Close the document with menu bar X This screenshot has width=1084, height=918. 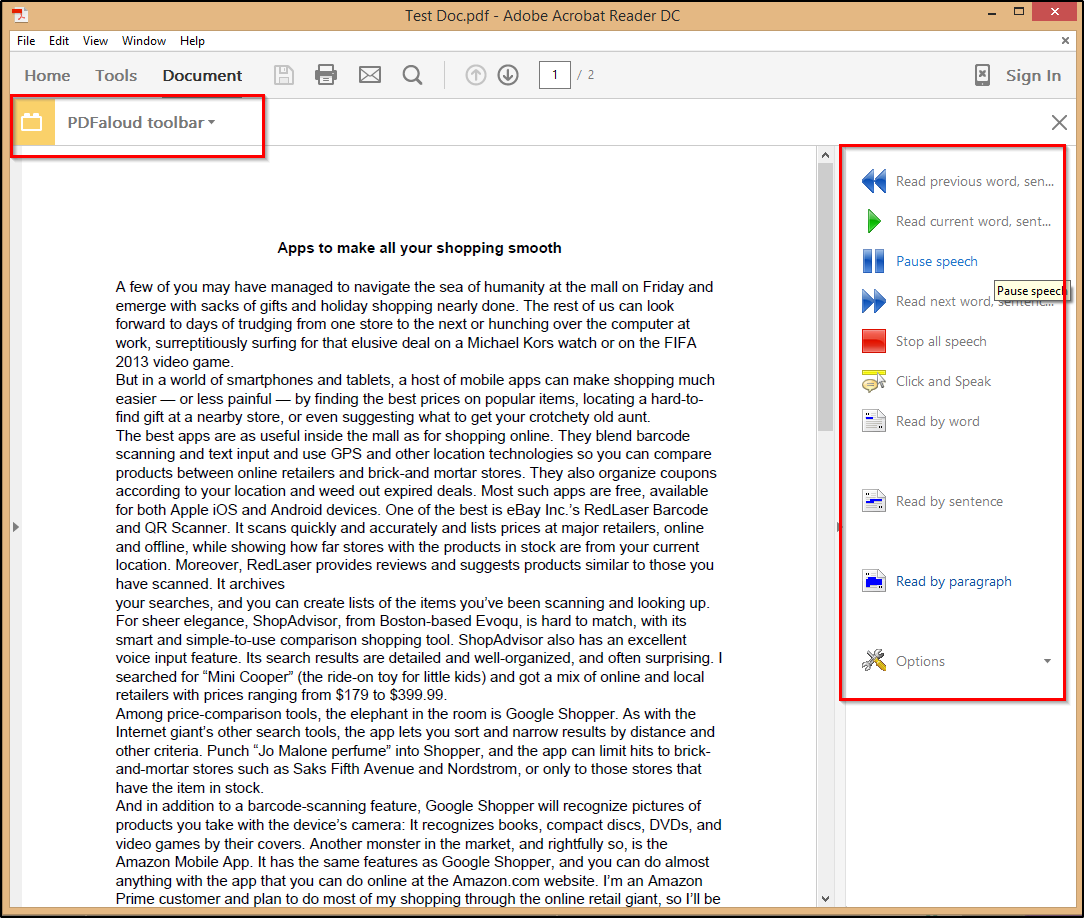click(1065, 41)
